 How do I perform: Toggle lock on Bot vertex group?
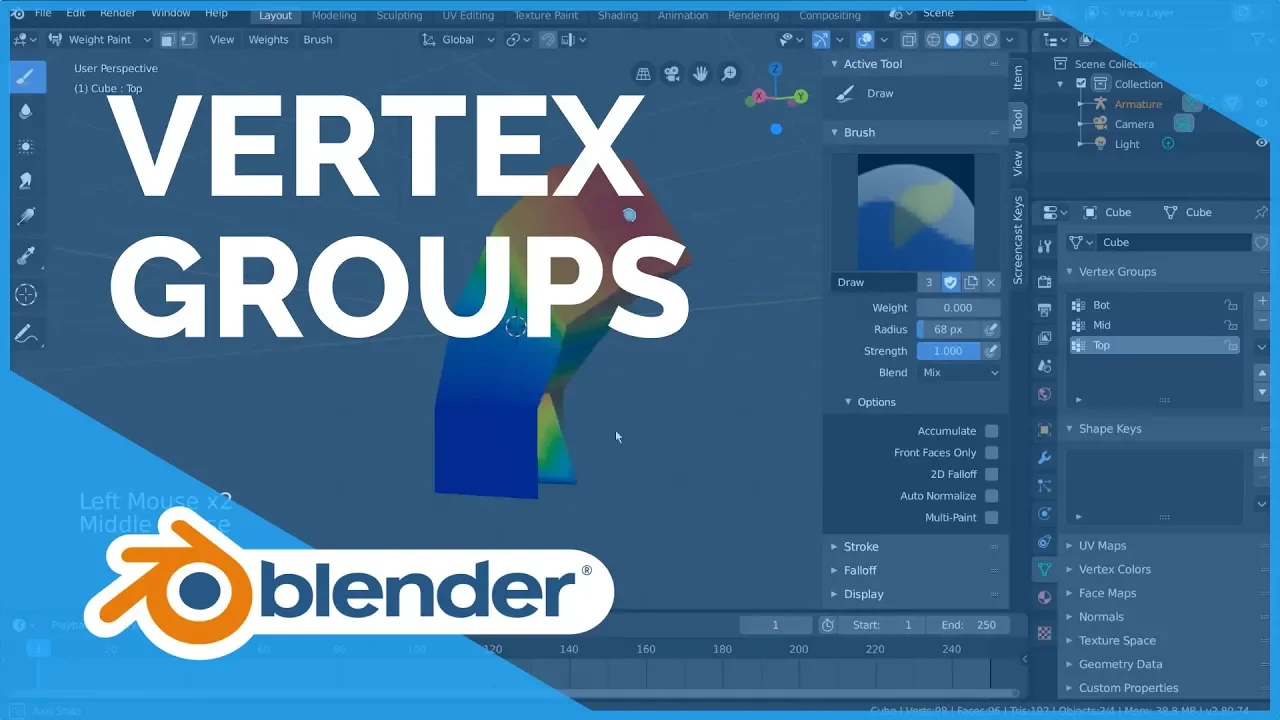coord(1231,305)
